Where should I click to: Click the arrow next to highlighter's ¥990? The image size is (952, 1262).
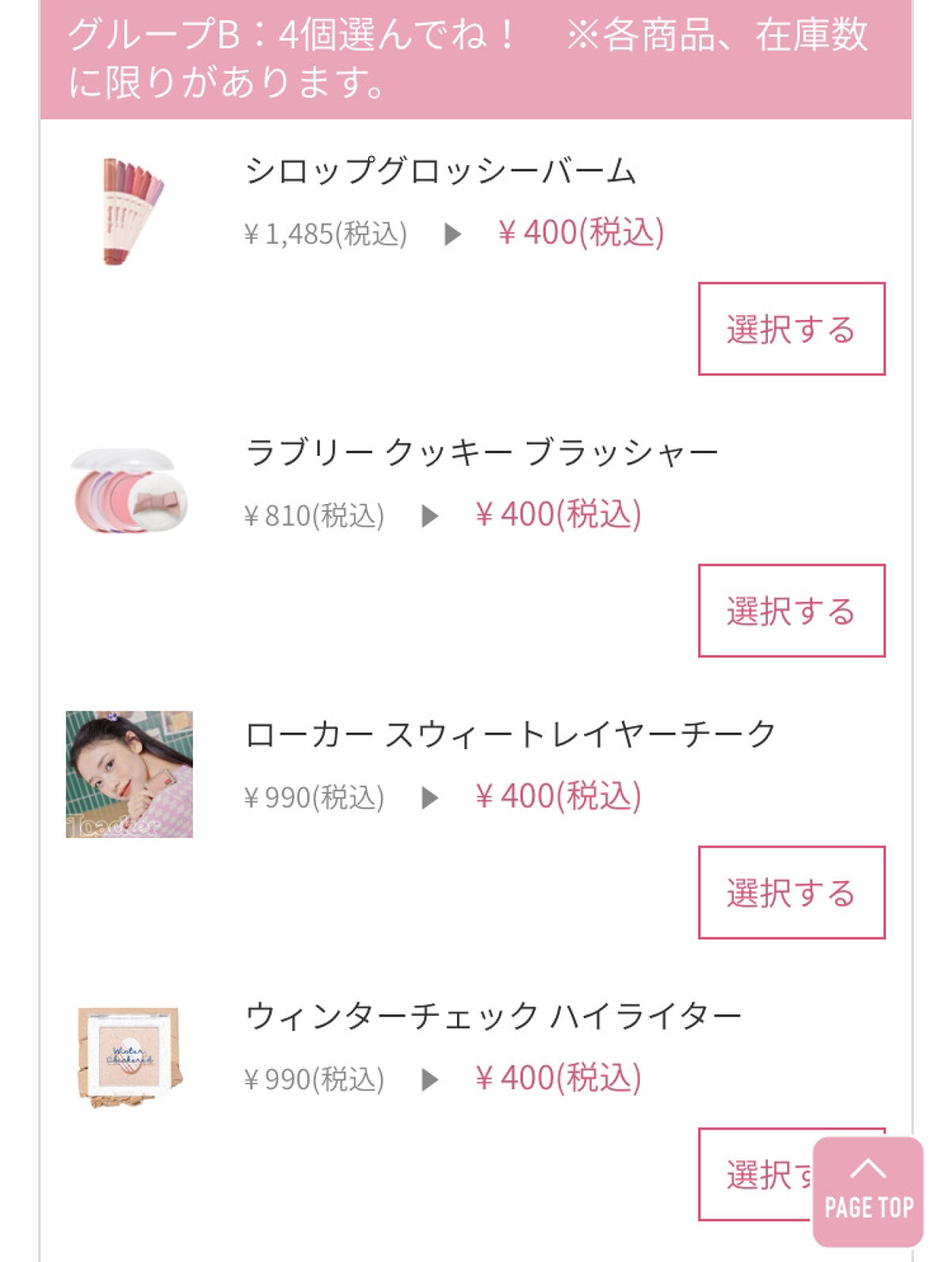point(429,1079)
